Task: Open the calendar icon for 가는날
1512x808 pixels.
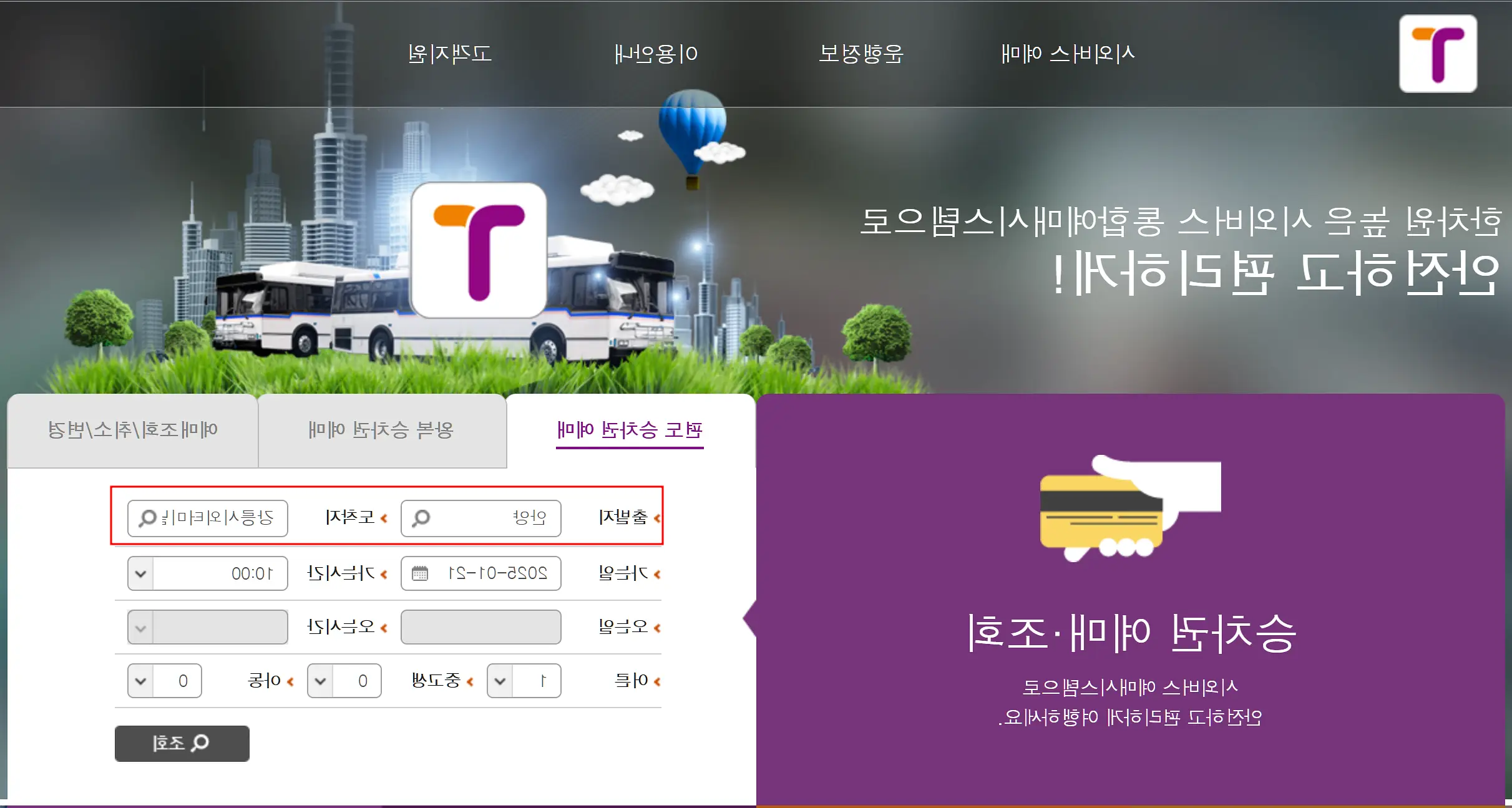Action: [420, 573]
